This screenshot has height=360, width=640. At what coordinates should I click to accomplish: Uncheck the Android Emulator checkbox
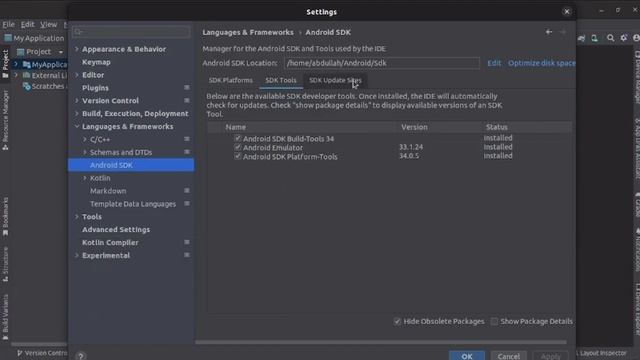[238, 147]
